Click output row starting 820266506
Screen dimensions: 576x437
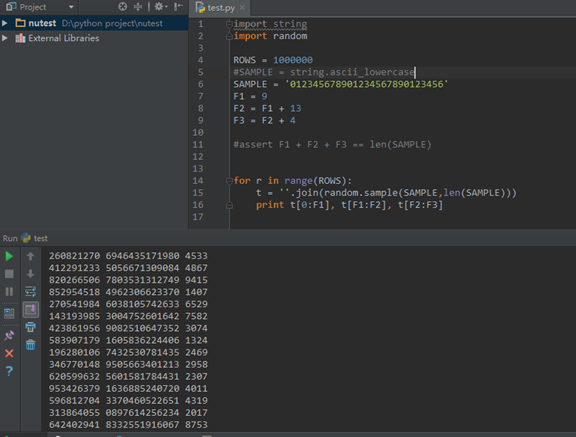pyautogui.click(x=128, y=280)
